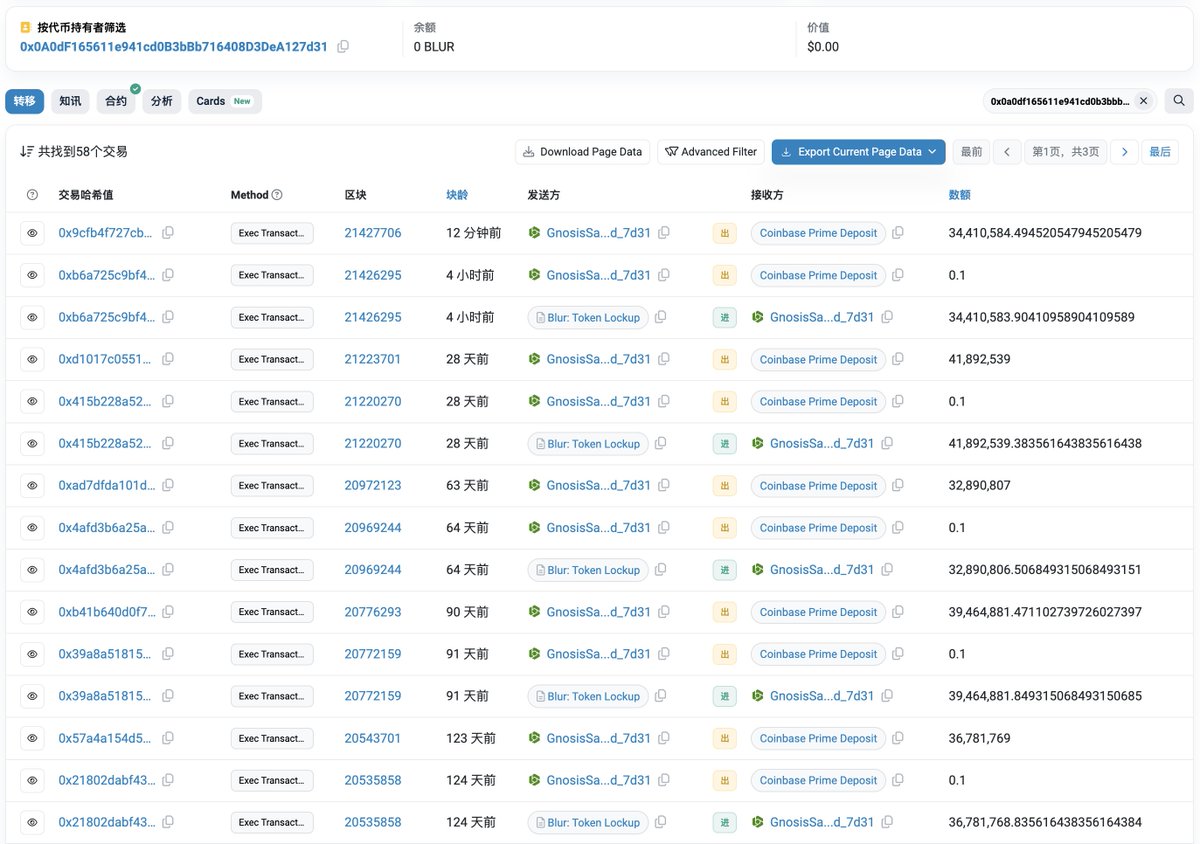The height and width of the screenshot is (844, 1200).
Task: Copy Coinbase Prime Deposit address in block 21427706 row
Action: click(x=898, y=233)
